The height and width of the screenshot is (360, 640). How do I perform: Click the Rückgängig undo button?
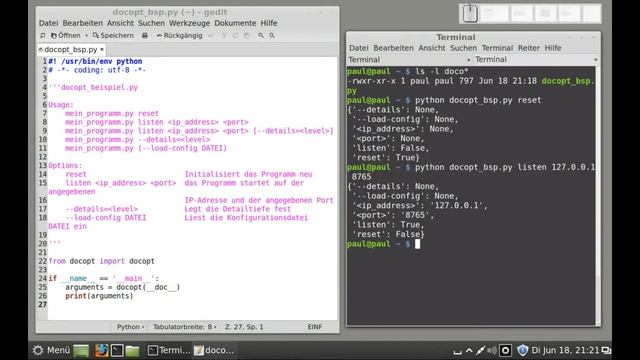coord(180,36)
